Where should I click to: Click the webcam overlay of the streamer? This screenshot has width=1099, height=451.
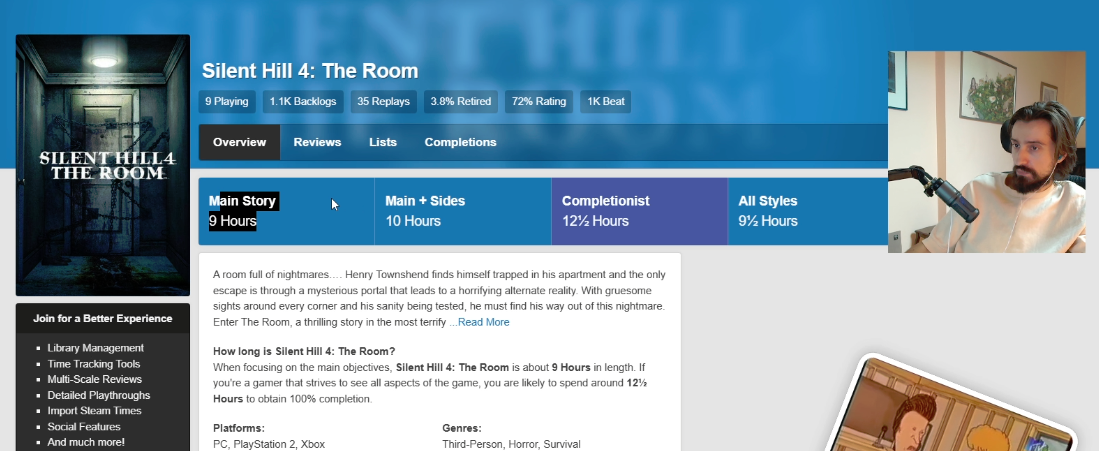(986, 152)
